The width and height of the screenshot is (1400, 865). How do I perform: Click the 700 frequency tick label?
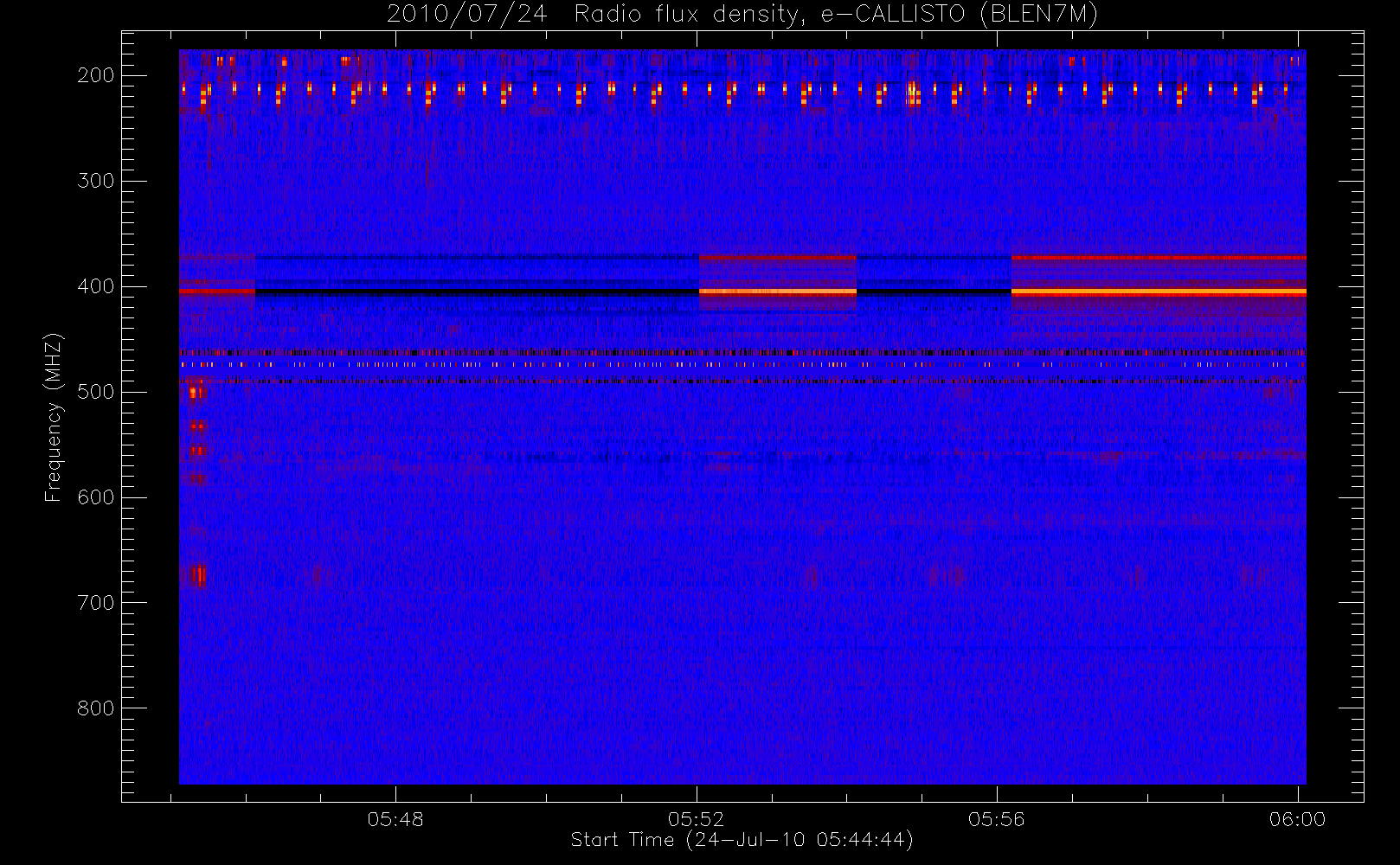(x=96, y=603)
